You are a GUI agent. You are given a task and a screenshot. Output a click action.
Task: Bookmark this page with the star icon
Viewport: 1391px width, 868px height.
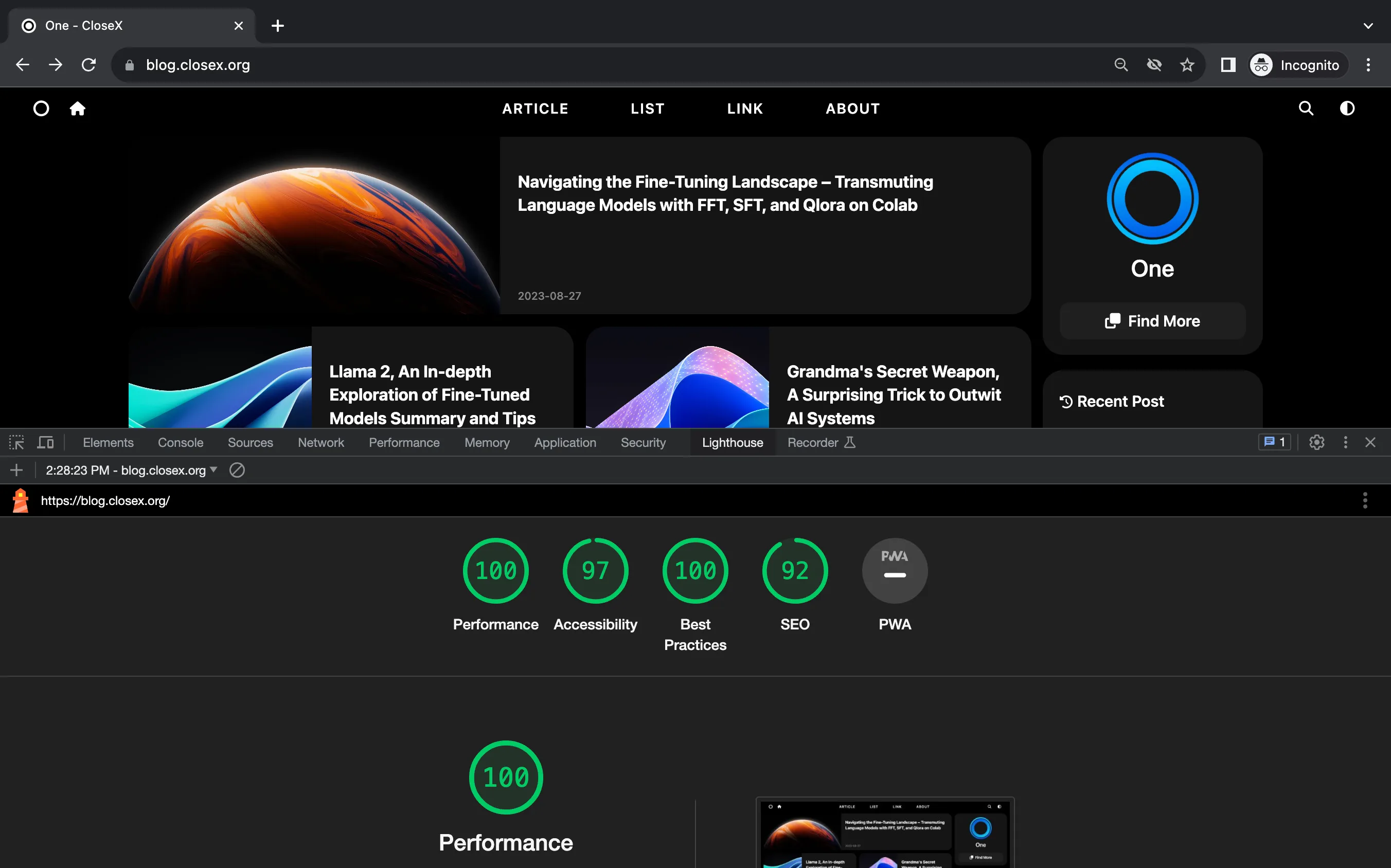1187,65
